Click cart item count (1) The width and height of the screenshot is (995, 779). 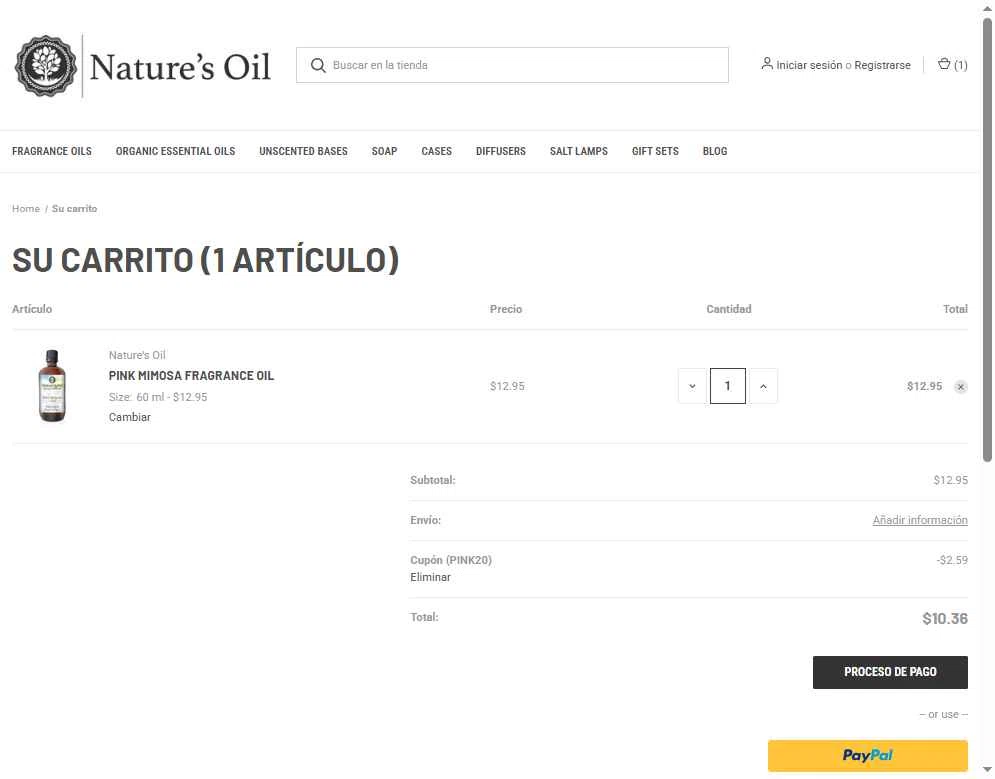click(960, 65)
